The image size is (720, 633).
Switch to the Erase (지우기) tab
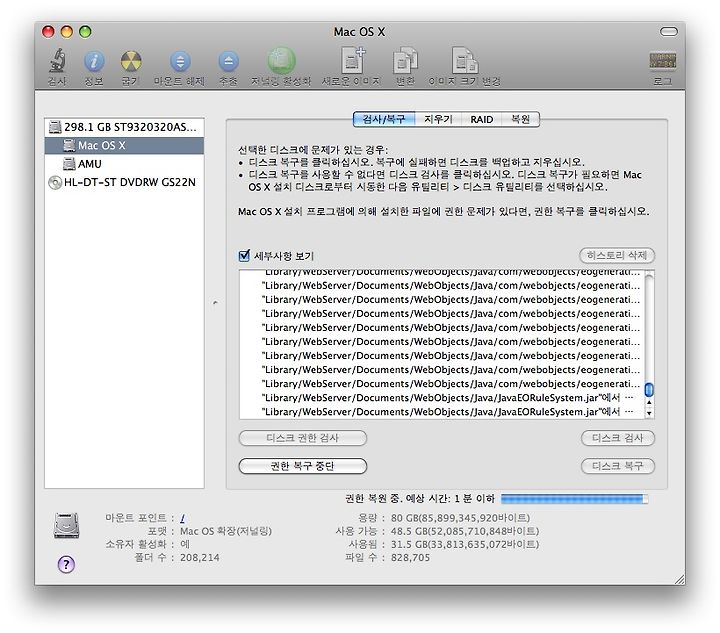[438, 119]
